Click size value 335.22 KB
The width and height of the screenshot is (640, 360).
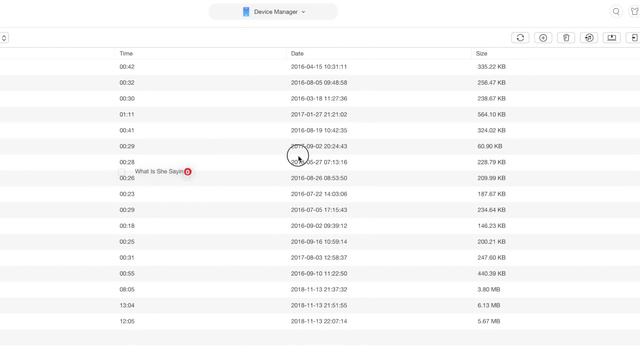[x=491, y=67]
